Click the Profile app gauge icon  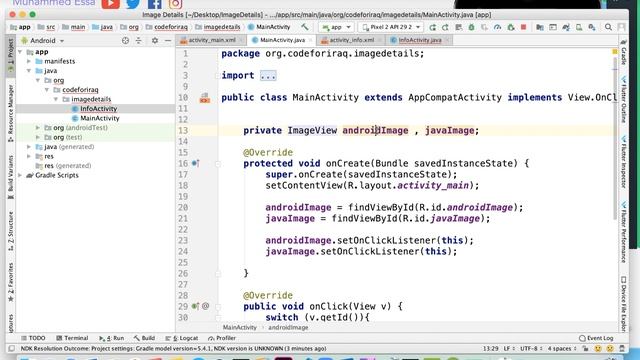point(497,27)
